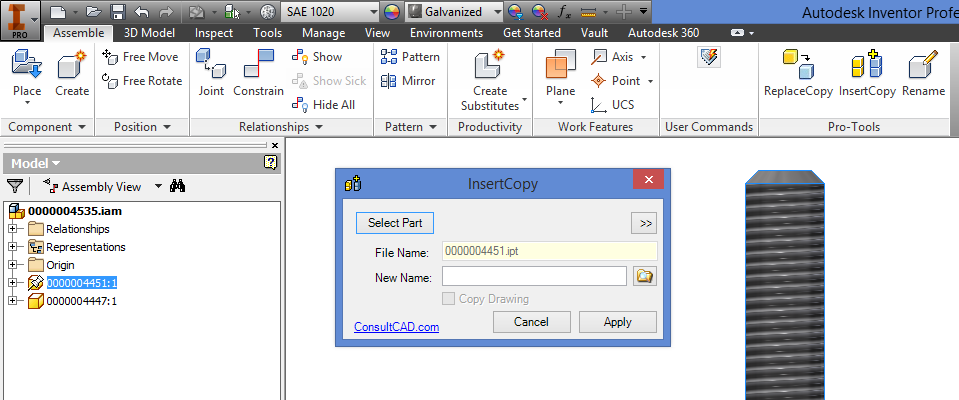Click the Create Substitutes tool
Image resolution: width=959 pixels, height=400 pixels.
490,81
